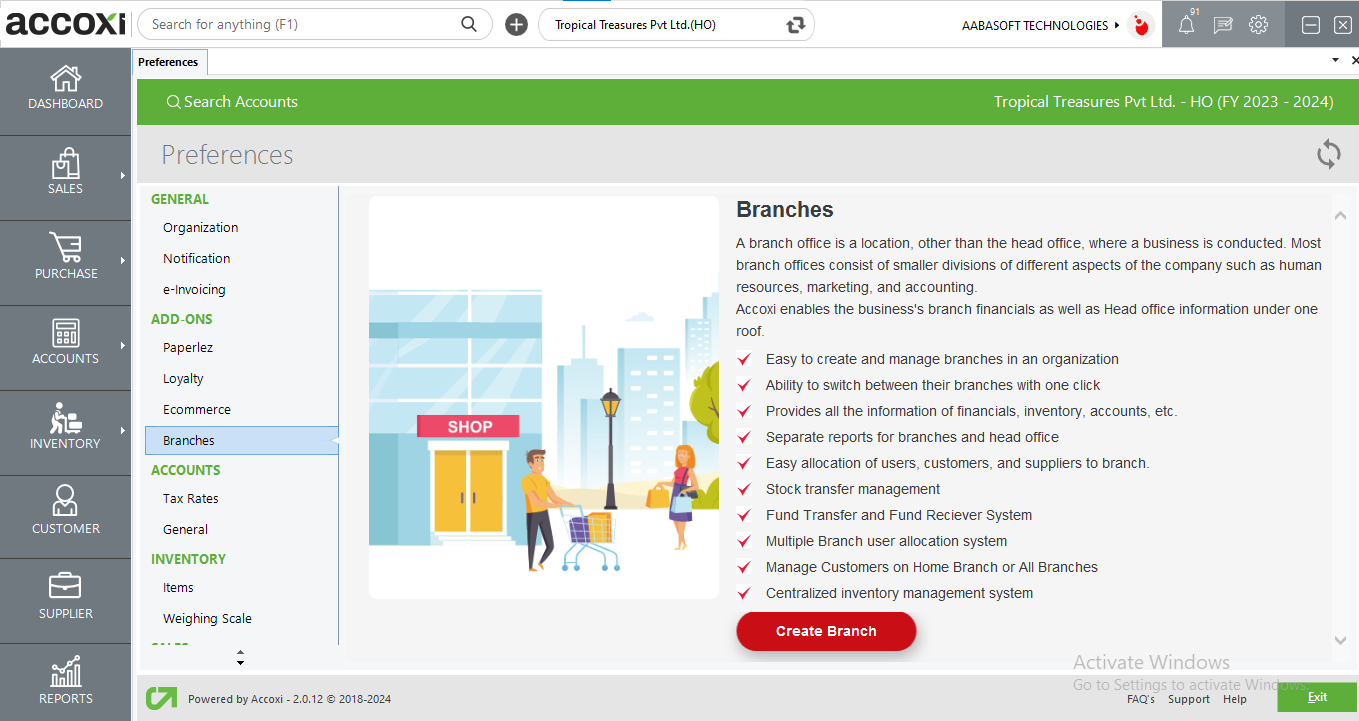Open the Supplier module icon
Screen dimensions: 1359x721
coord(65,596)
